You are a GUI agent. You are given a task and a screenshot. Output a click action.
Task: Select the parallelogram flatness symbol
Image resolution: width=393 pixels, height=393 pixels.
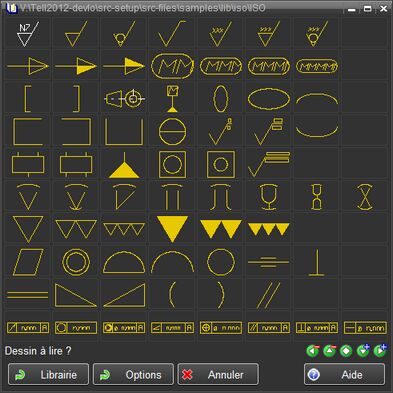pyautogui.click(x=28, y=262)
